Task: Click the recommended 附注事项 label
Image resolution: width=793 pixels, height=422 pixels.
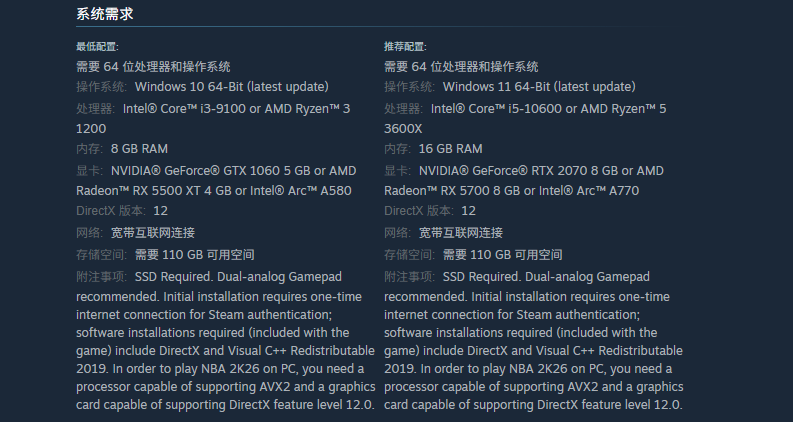Action: point(409,276)
